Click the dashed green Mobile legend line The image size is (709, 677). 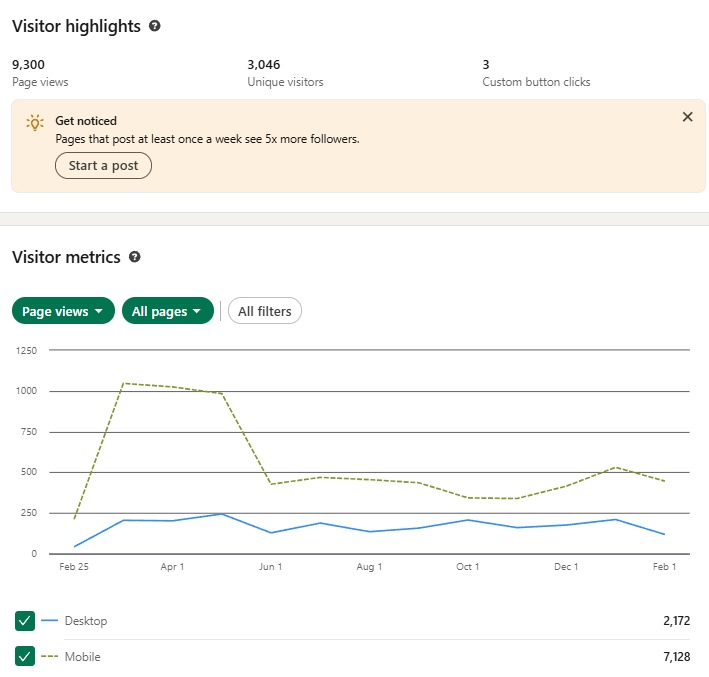(50, 657)
